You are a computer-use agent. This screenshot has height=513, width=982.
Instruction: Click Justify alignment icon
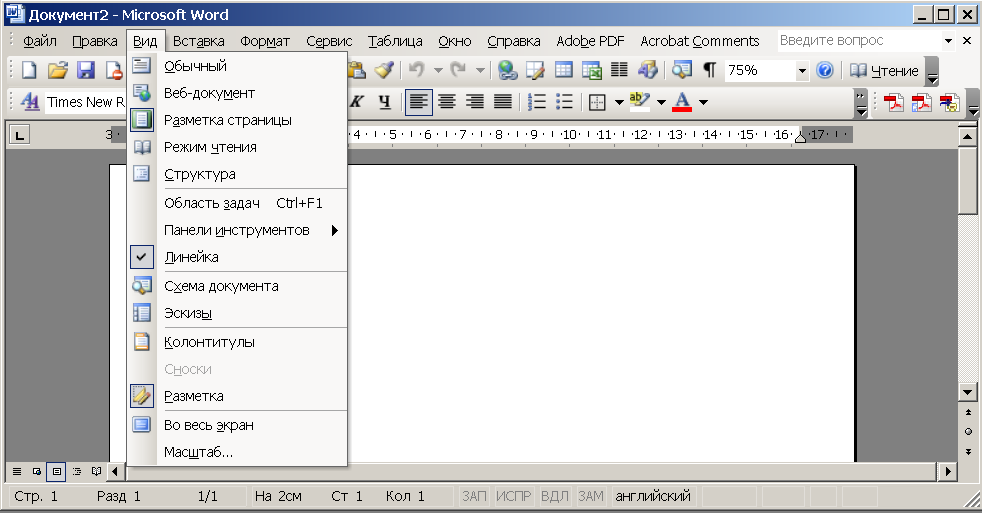pyautogui.click(x=503, y=101)
